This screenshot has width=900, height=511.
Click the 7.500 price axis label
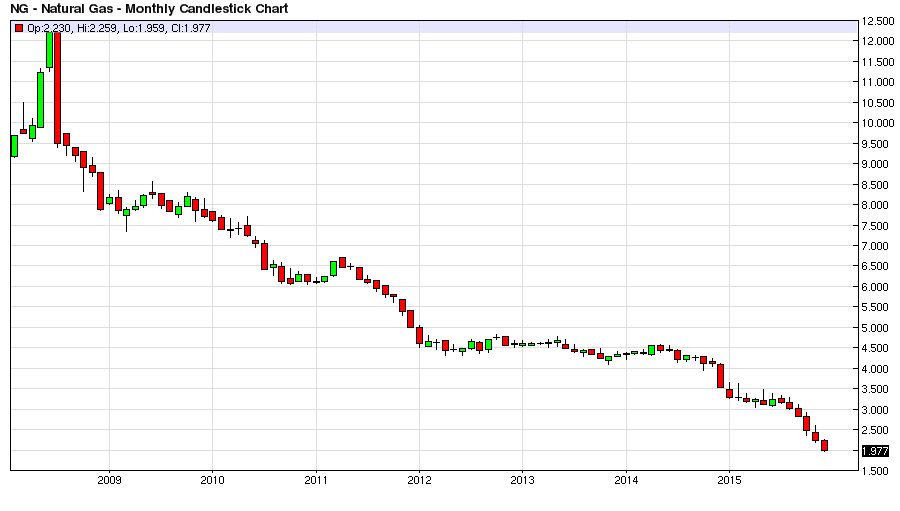click(878, 226)
